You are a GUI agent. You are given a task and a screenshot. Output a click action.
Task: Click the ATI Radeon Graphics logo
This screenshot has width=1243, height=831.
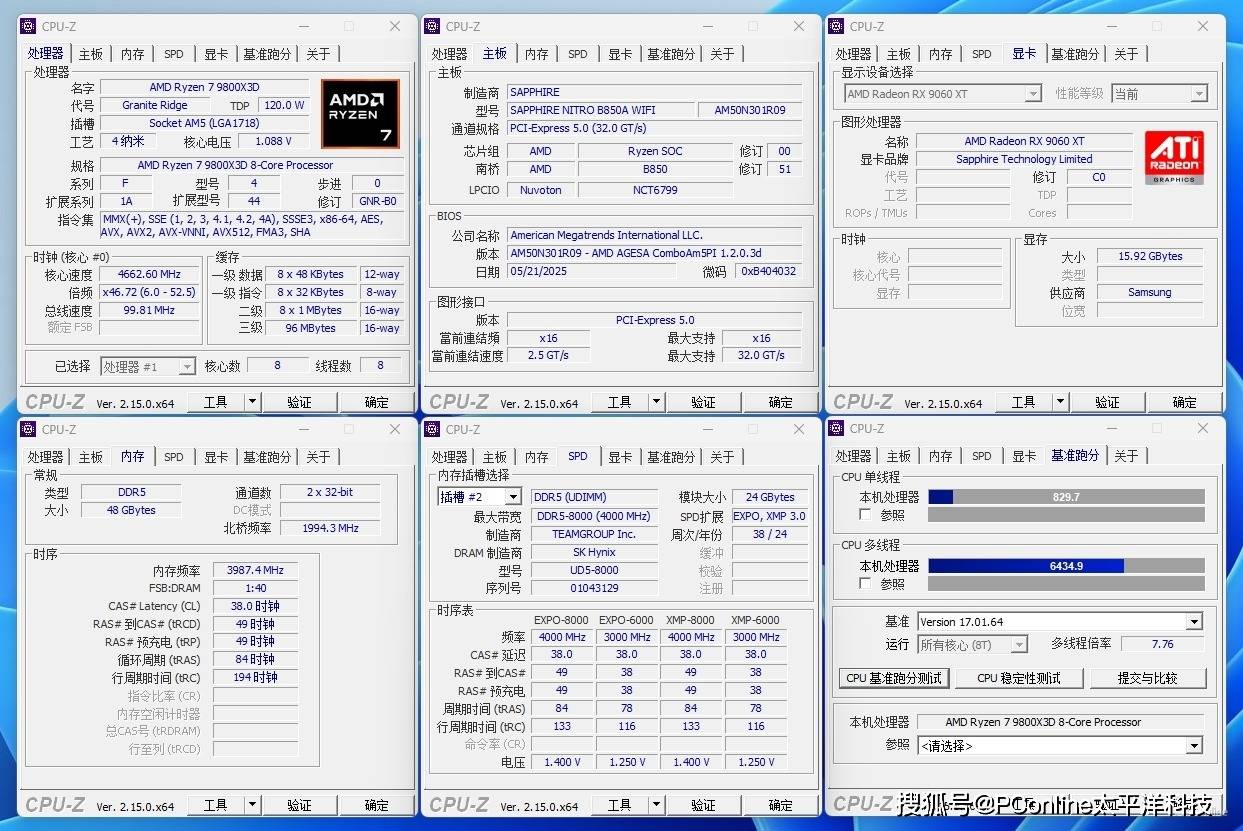[x=1174, y=158]
